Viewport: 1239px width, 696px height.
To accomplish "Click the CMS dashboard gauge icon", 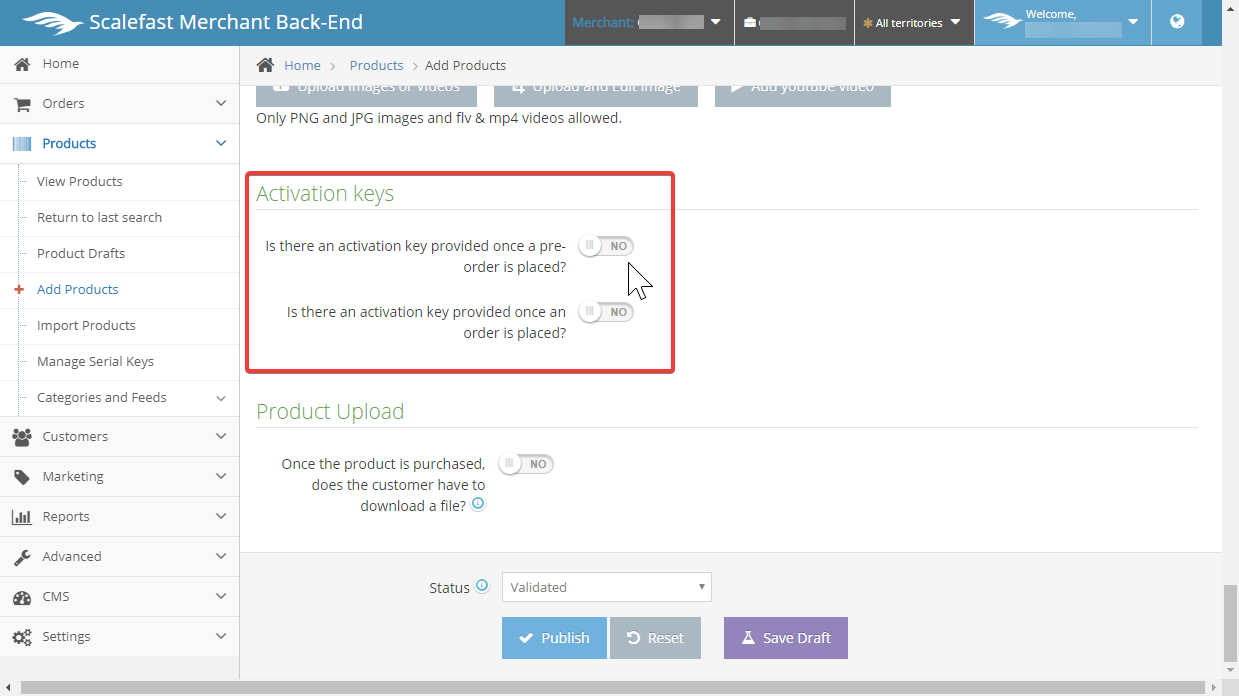I will coord(22,597).
